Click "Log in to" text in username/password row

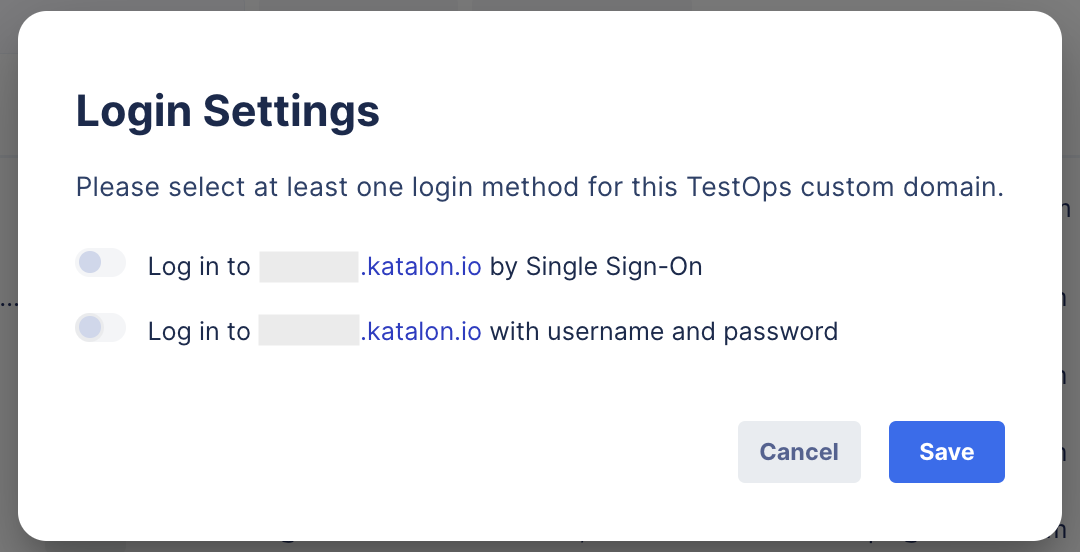pos(199,331)
